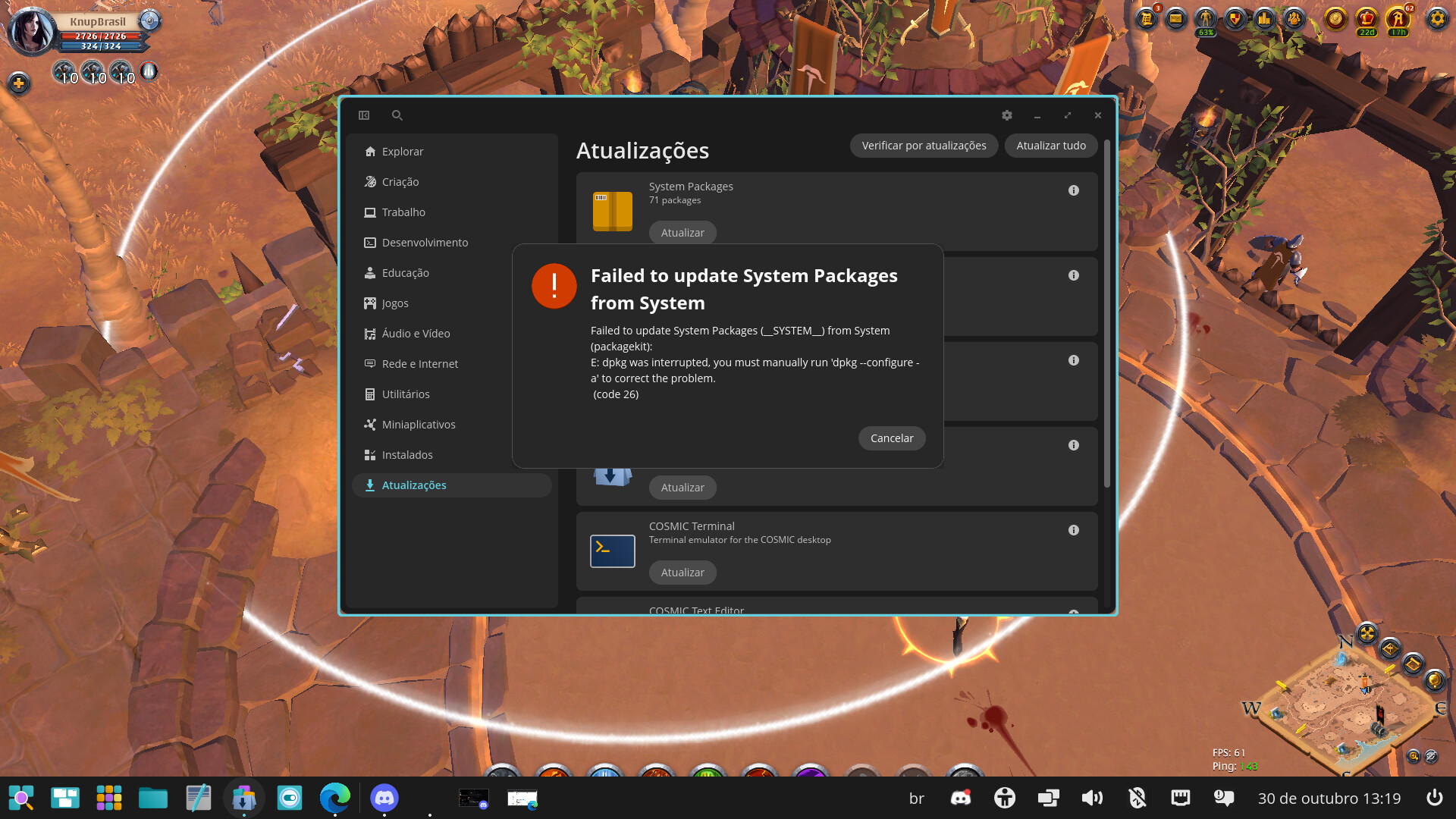The image size is (1456, 819).
Task: Open Discord from the taskbar dock
Action: [384, 798]
